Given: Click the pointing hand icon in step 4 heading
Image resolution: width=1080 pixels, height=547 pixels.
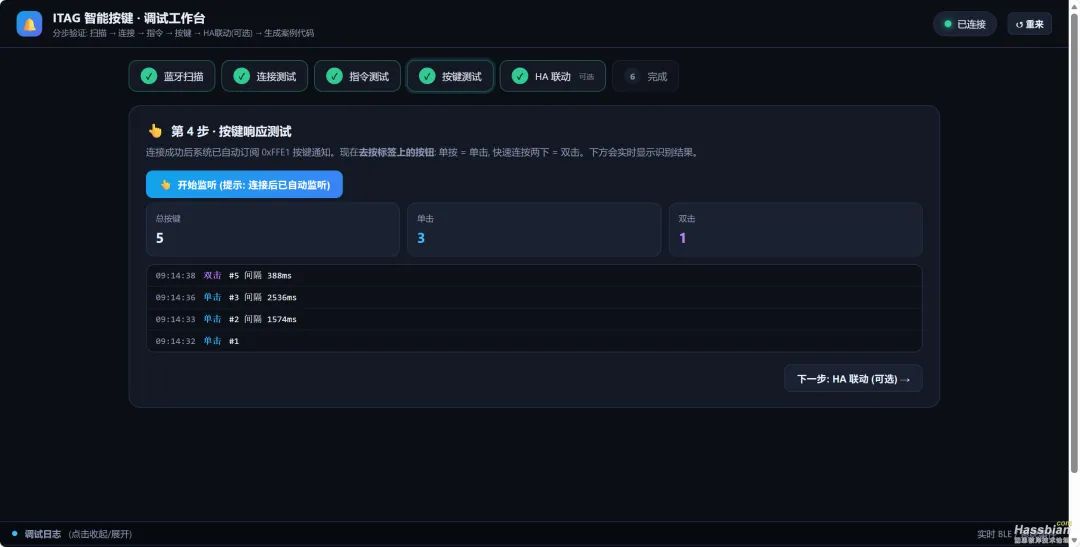Looking at the screenshot, I should click(155, 131).
